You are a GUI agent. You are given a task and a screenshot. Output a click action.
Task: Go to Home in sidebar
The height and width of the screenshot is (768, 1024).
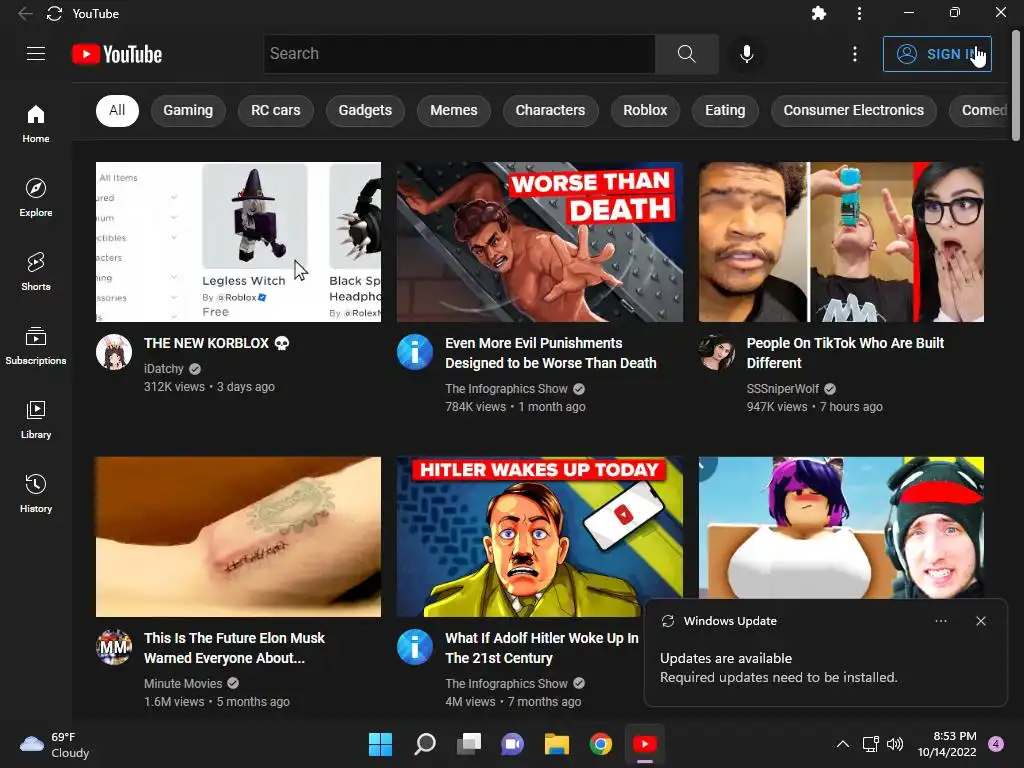[x=36, y=123]
